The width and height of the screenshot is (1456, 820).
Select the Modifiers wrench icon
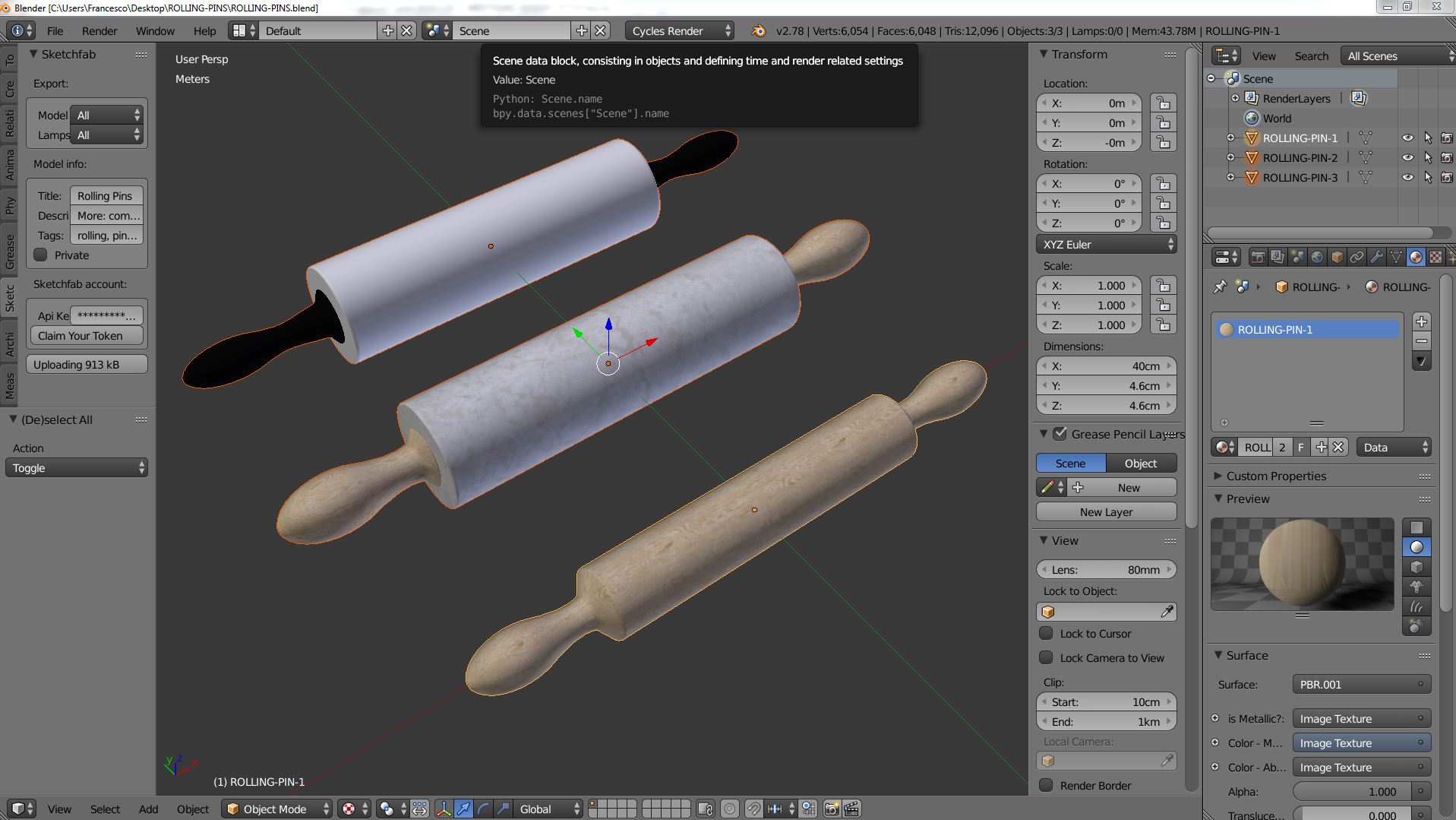coord(1377,258)
